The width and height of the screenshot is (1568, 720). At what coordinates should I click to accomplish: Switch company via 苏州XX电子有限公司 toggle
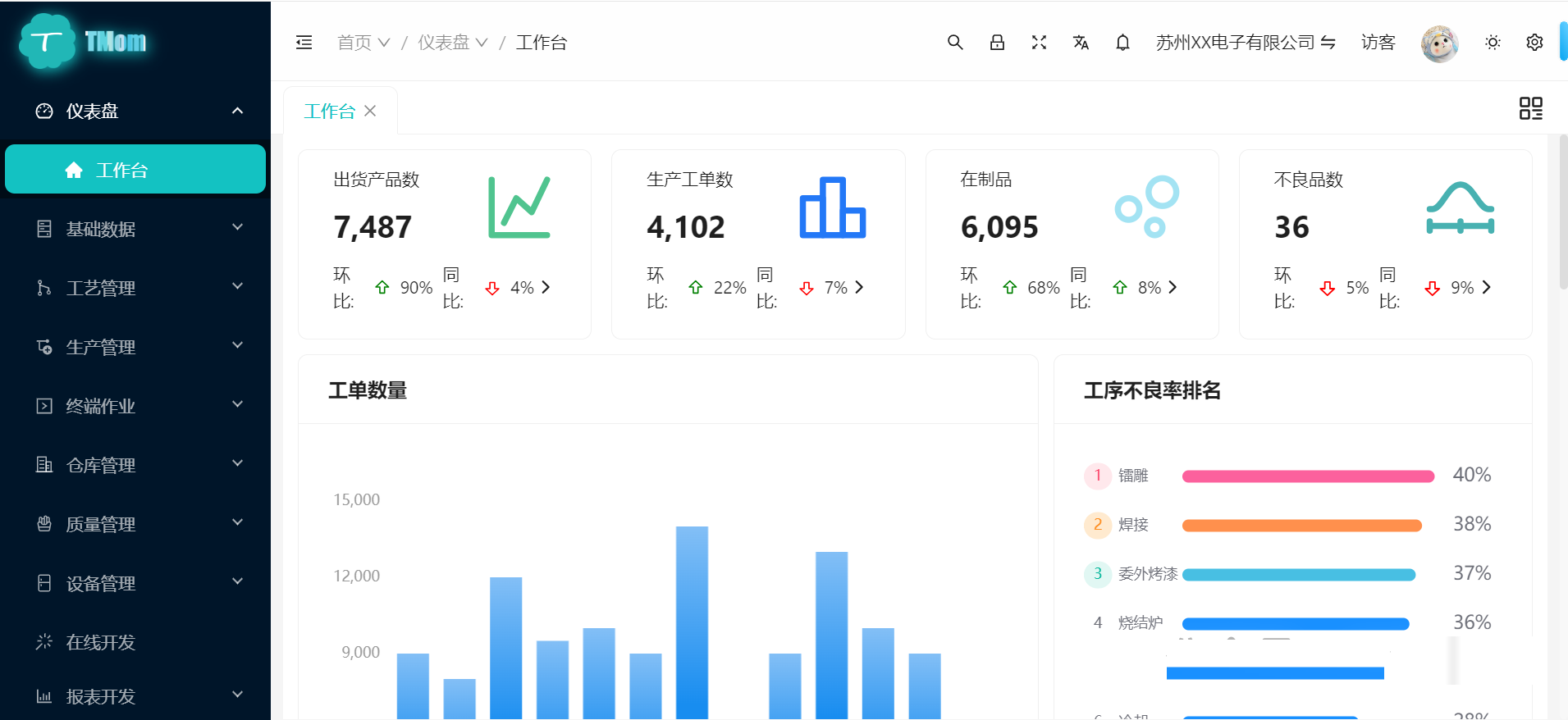pos(1246,43)
